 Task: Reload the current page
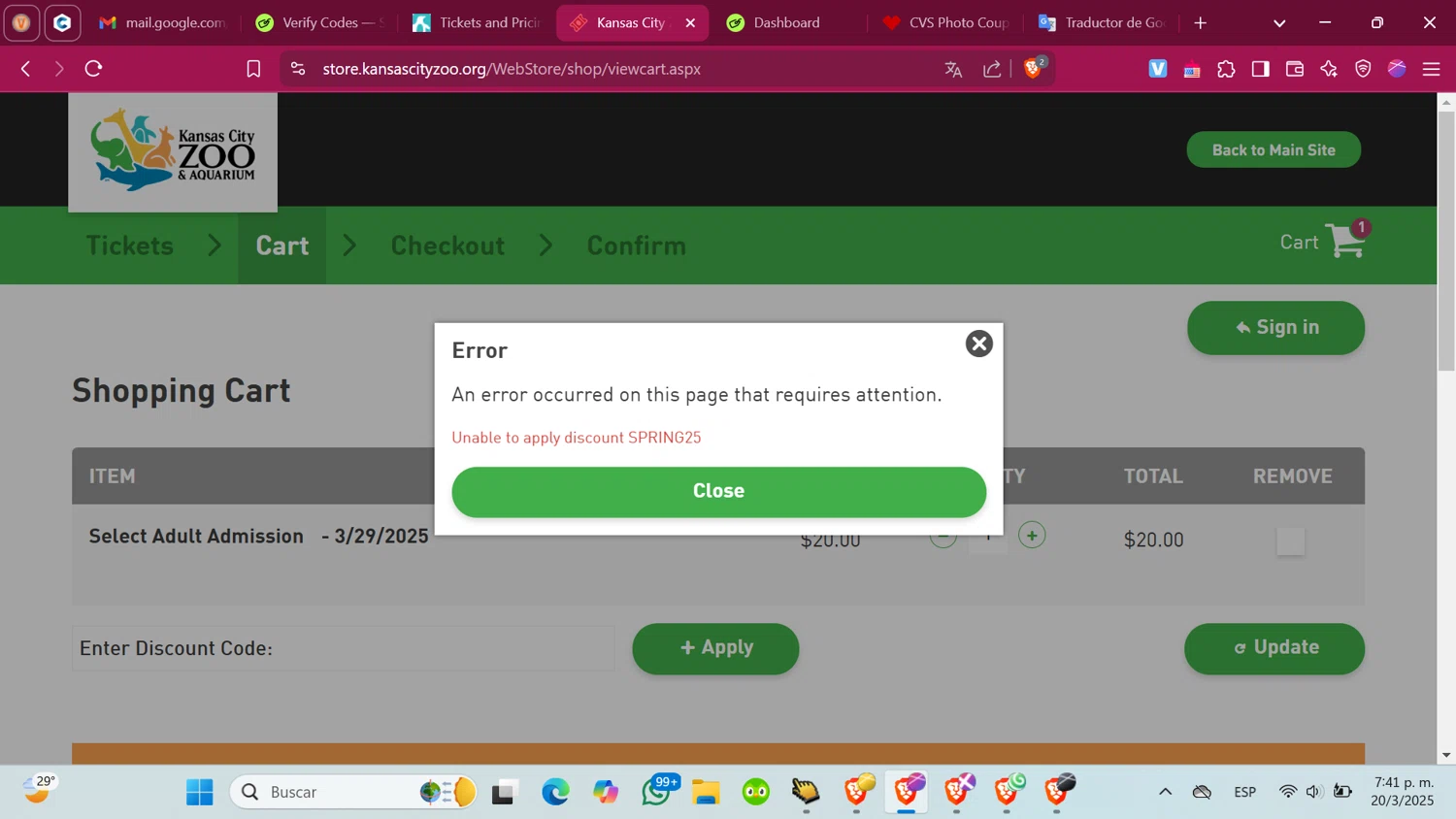[x=93, y=69]
